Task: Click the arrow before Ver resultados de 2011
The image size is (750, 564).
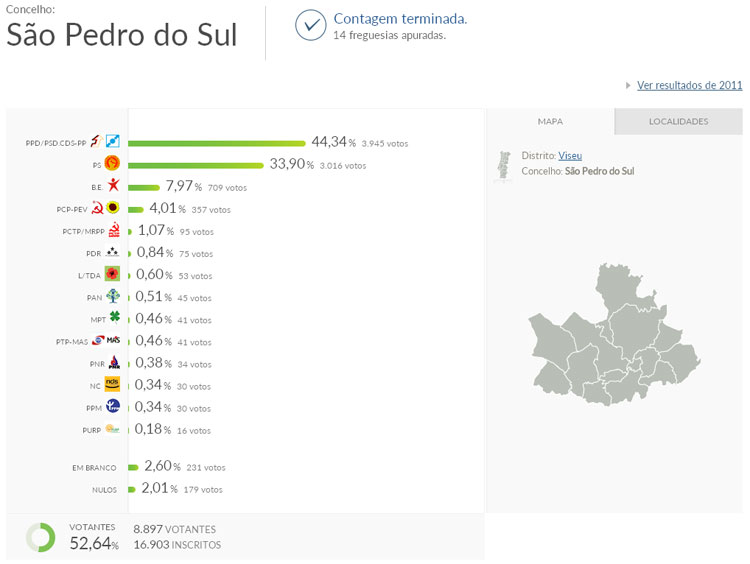Action: 628,86
